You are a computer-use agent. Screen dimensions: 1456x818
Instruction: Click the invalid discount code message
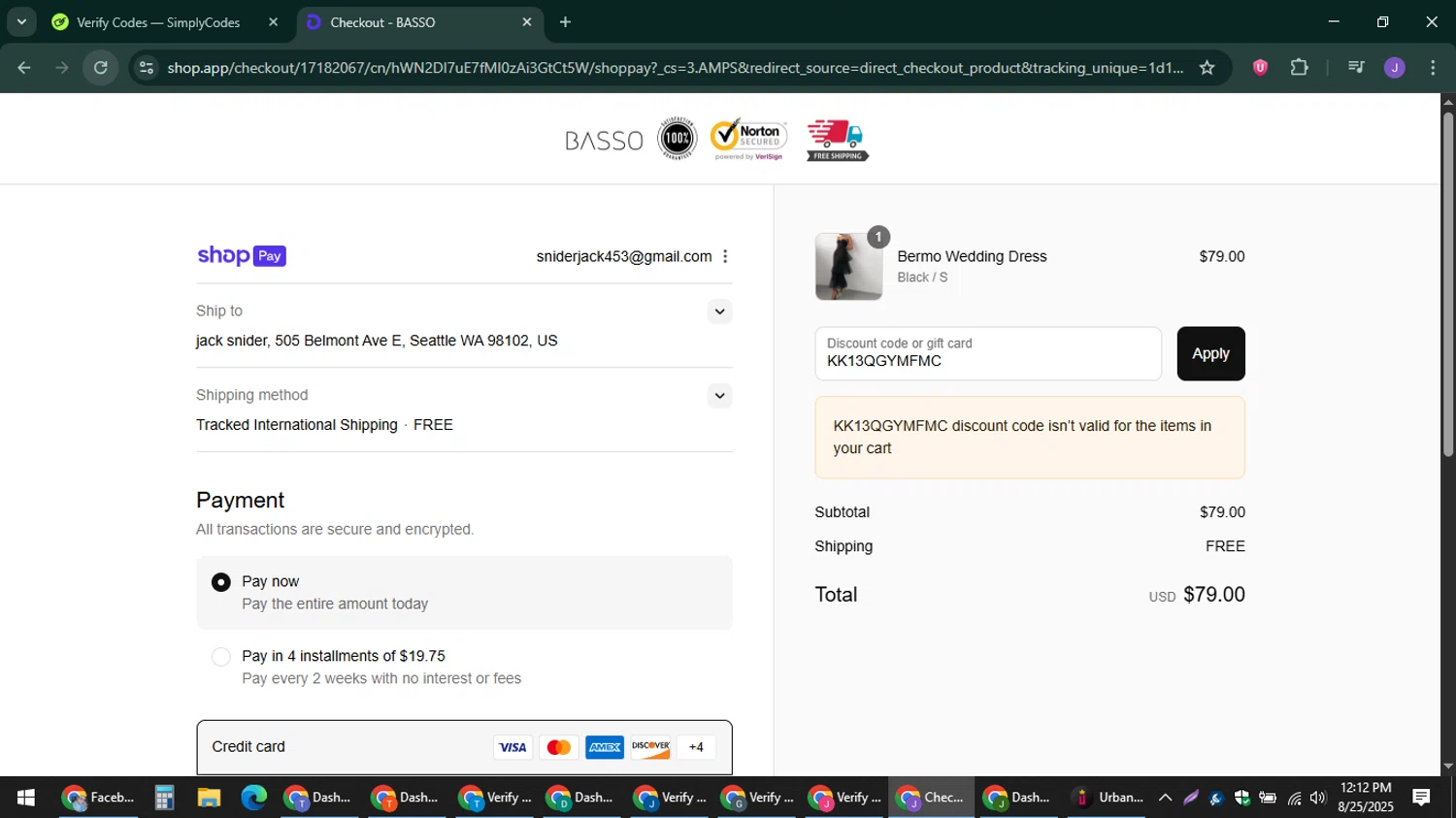click(x=1030, y=438)
